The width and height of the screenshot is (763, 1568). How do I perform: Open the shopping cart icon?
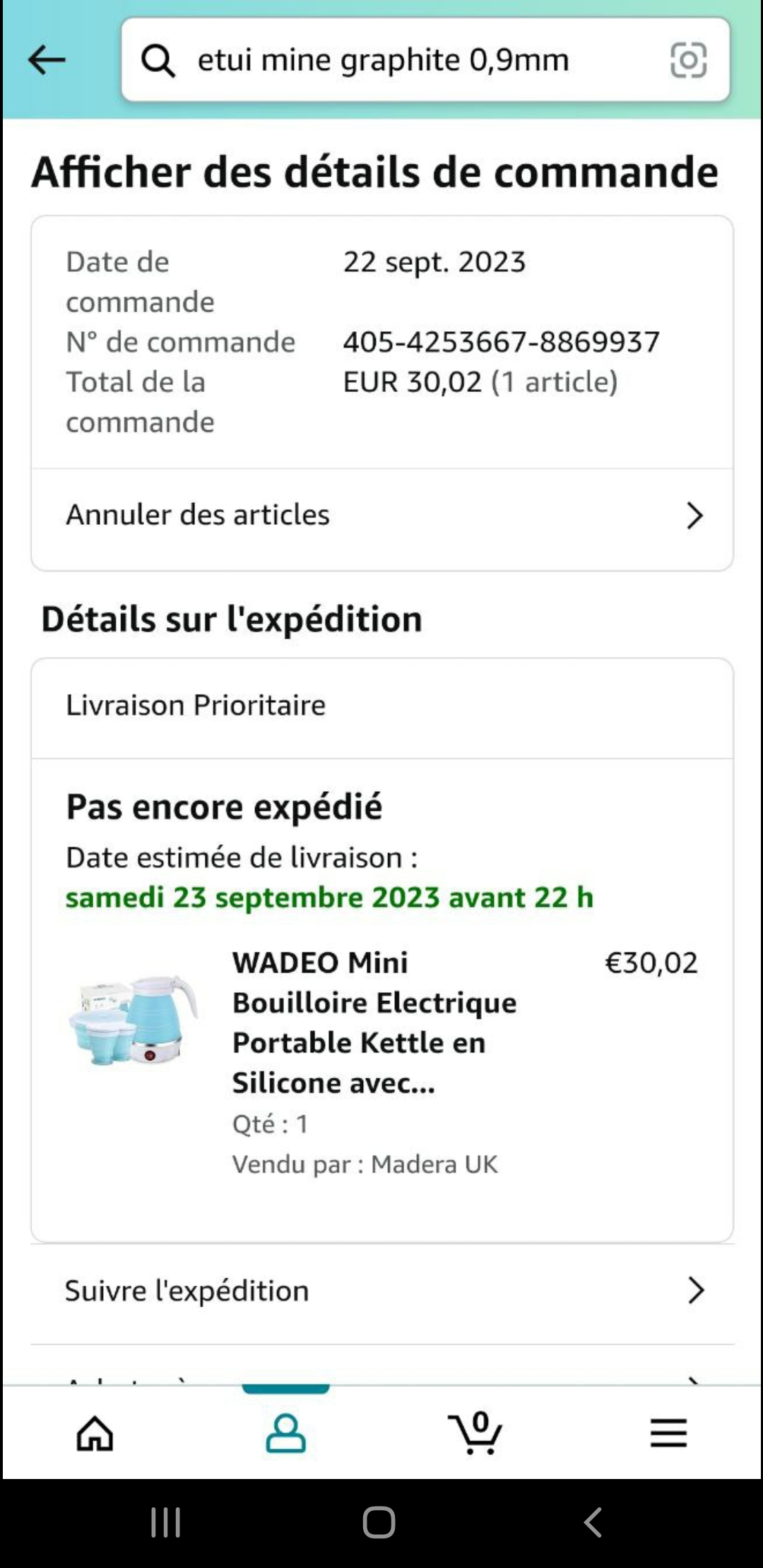pos(475,1433)
